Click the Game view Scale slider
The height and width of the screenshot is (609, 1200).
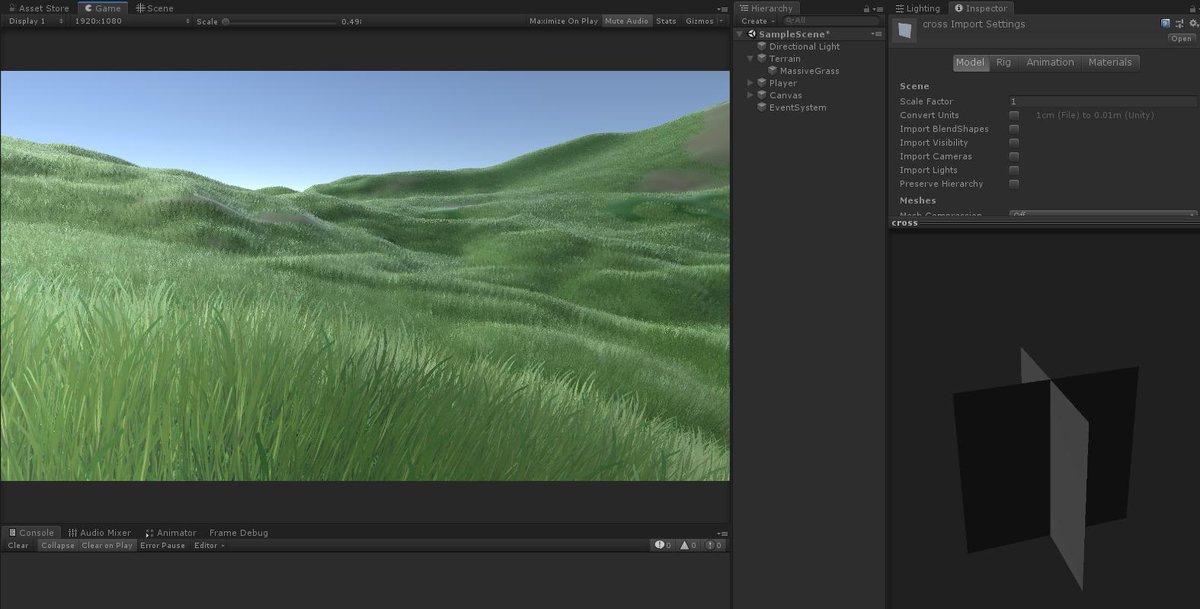click(x=278, y=21)
